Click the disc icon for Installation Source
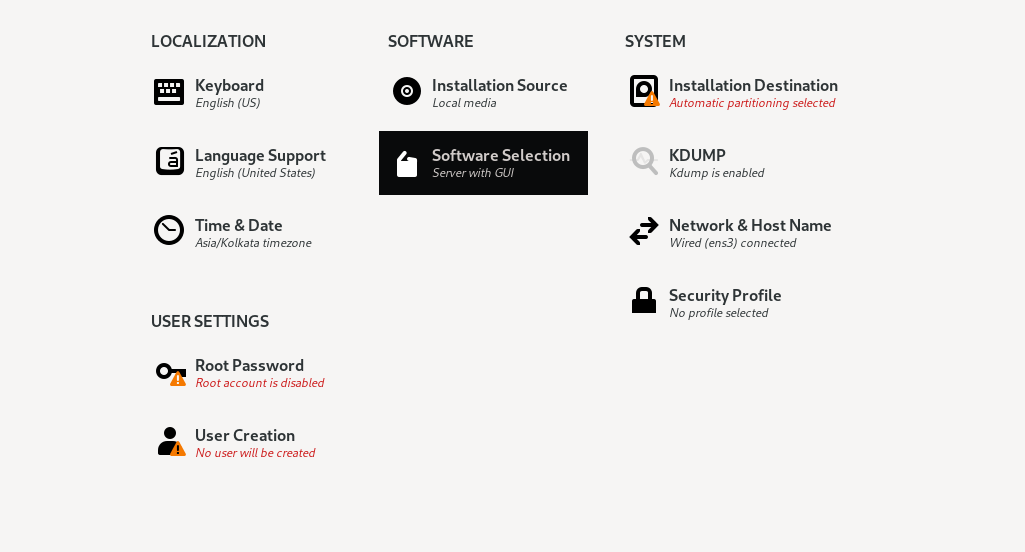The image size is (1025, 552). tap(407, 91)
